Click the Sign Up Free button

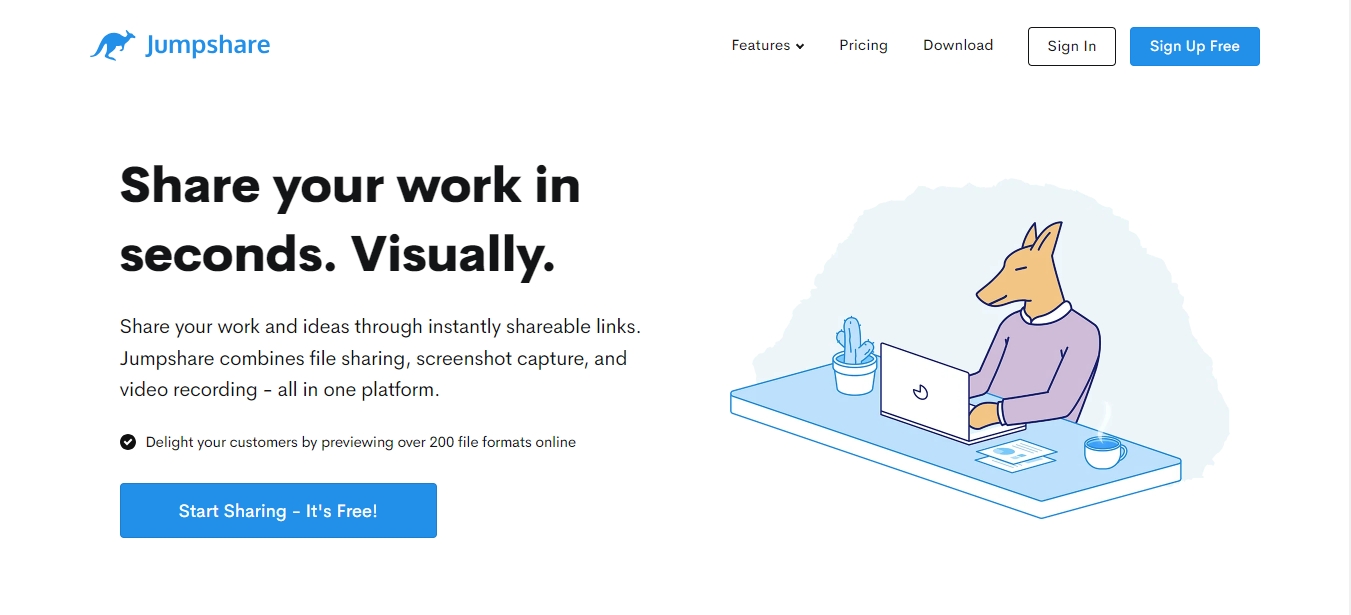click(1195, 46)
